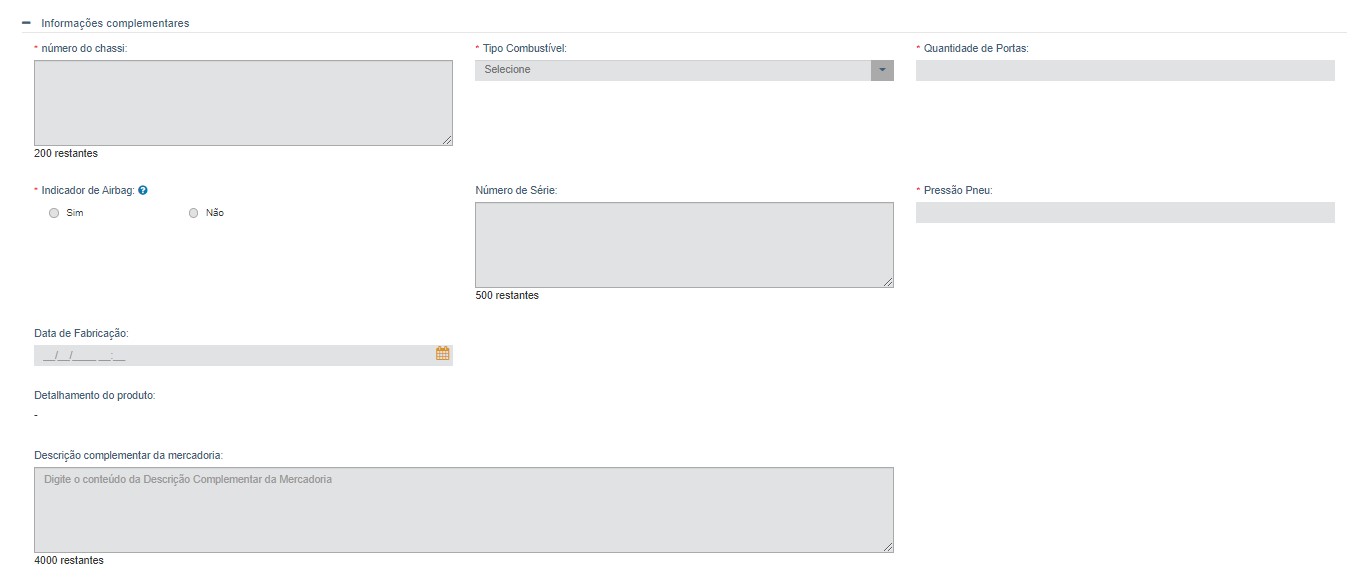Grab the número do chassi resize handle
Screen dimensions: 1359x586
pyautogui.click(x=448, y=141)
